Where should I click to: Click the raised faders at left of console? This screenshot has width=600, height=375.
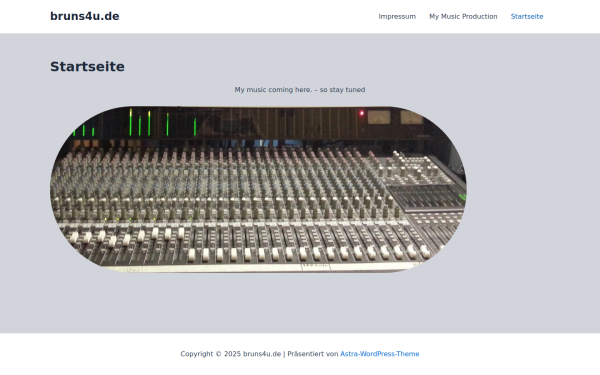tap(126, 236)
